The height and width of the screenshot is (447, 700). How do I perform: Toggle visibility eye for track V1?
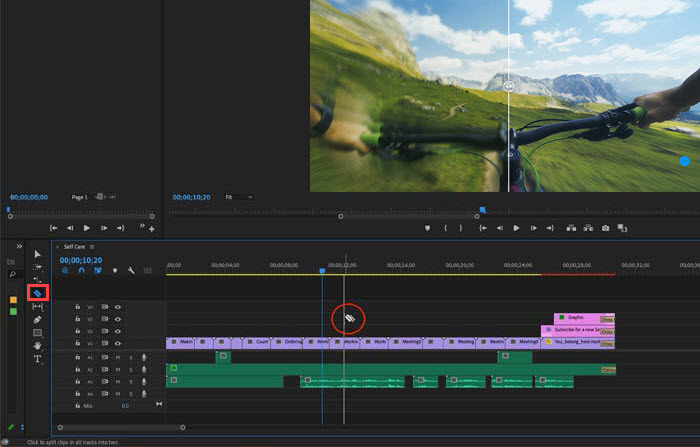coord(118,343)
